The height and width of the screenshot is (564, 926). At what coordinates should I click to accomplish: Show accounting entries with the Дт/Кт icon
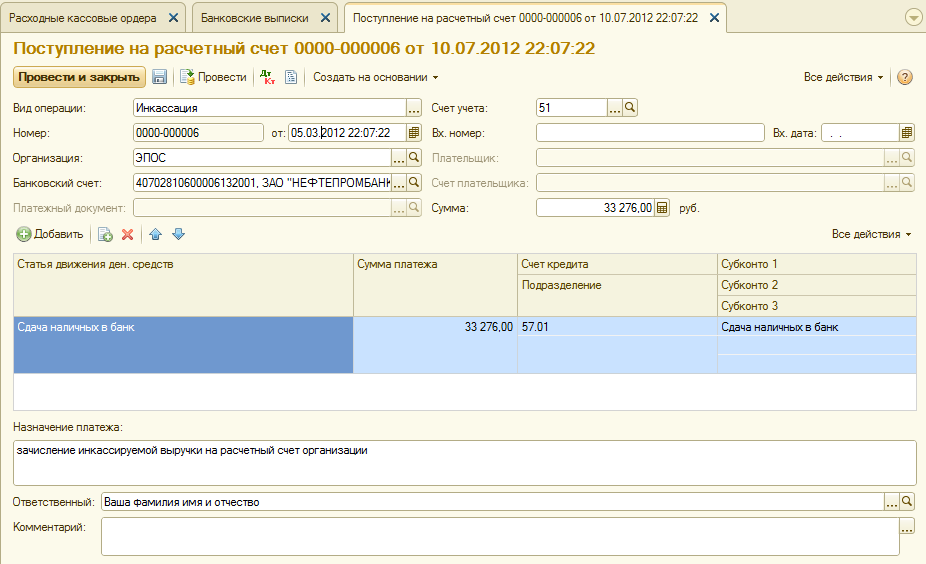pos(268,77)
